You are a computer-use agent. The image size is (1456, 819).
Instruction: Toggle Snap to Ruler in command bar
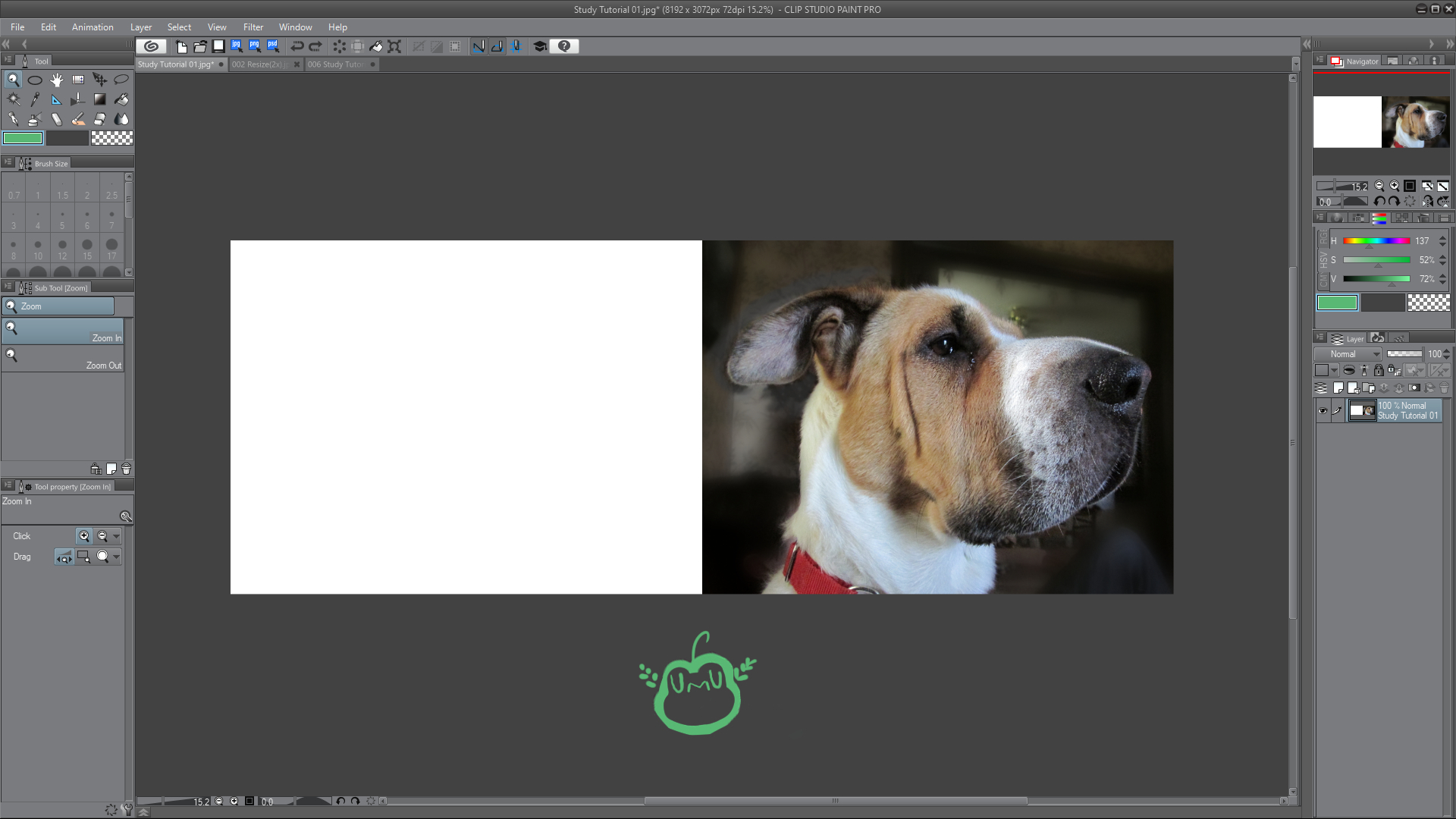click(x=479, y=46)
